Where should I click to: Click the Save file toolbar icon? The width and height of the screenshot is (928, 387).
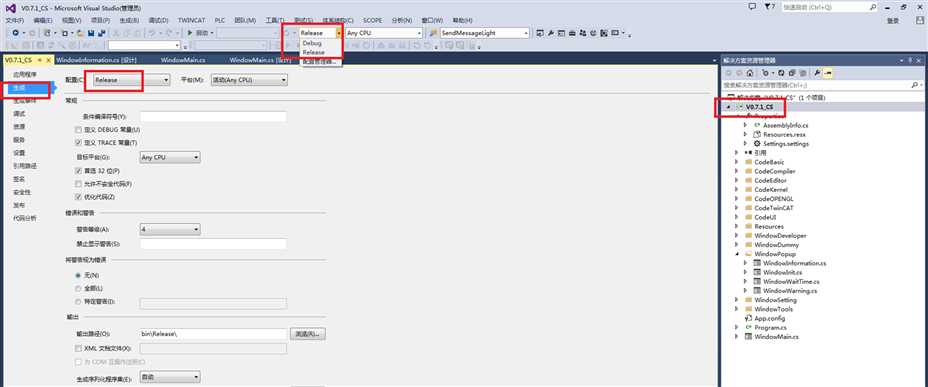point(91,33)
